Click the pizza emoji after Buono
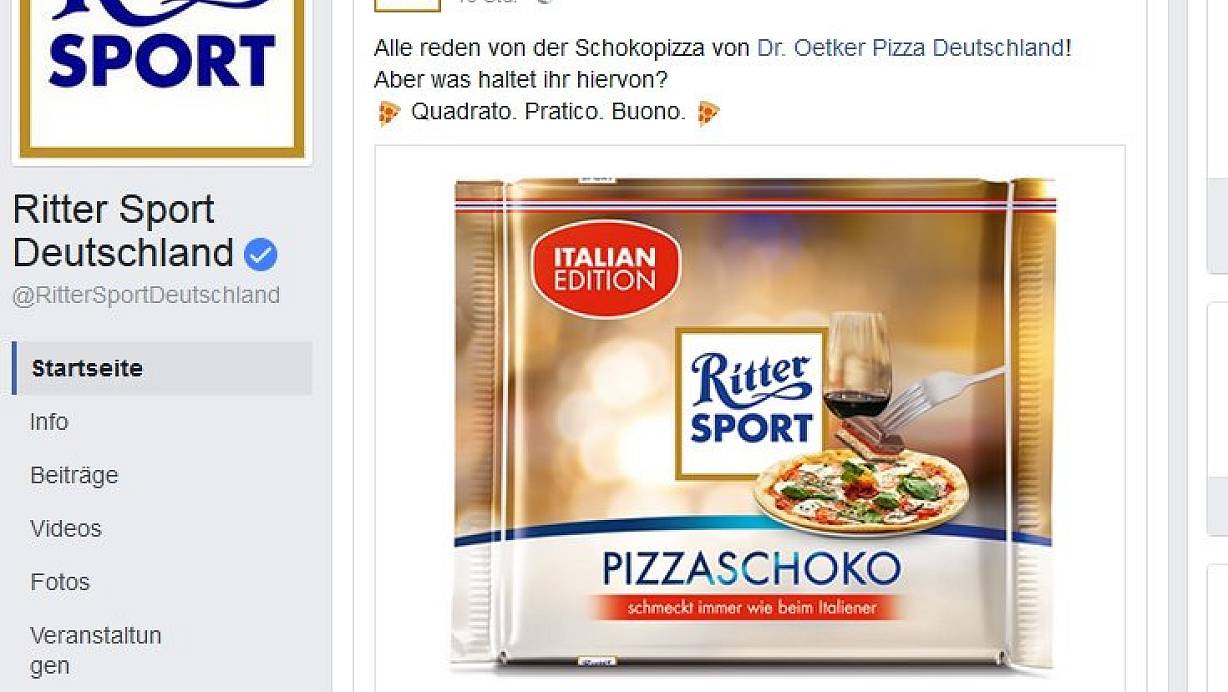The width and height of the screenshot is (1228, 692). pyautogui.click(x=708, y=112)
